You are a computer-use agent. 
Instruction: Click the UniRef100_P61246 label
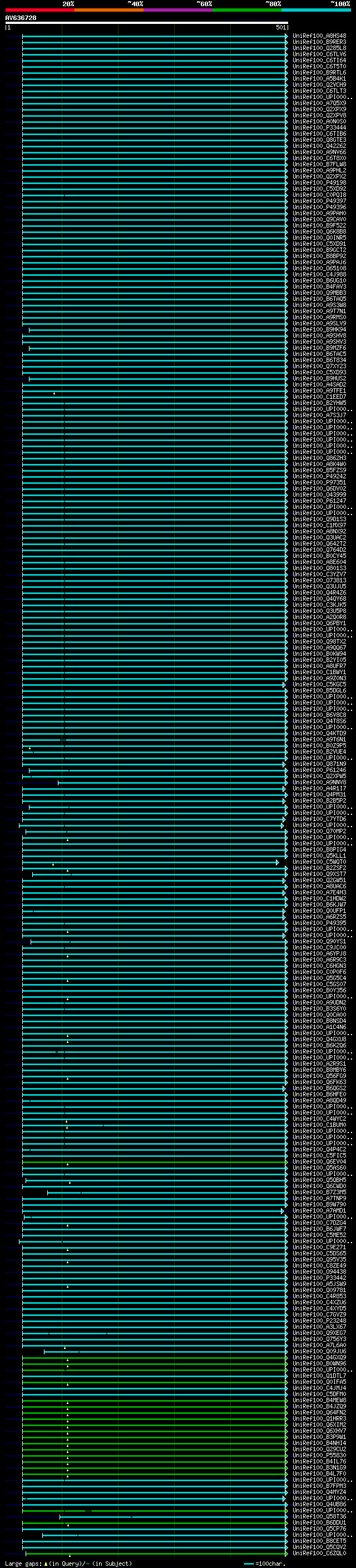(319, 770)
